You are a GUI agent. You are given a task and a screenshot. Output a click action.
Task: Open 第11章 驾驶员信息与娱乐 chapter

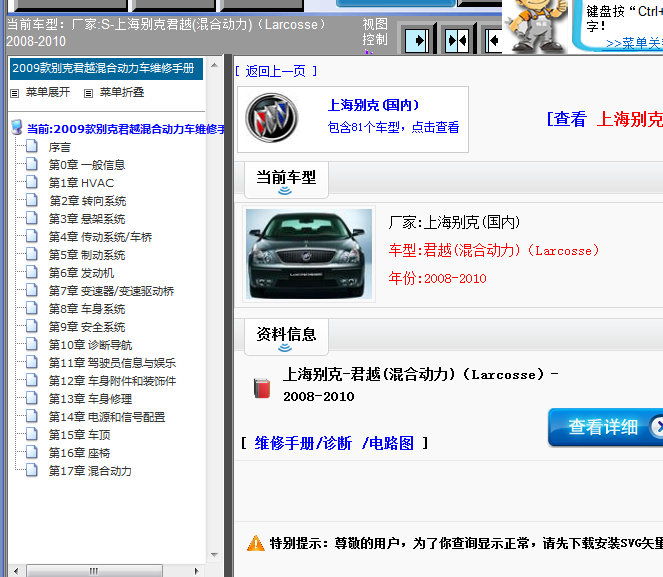click(x=112, y=363)
